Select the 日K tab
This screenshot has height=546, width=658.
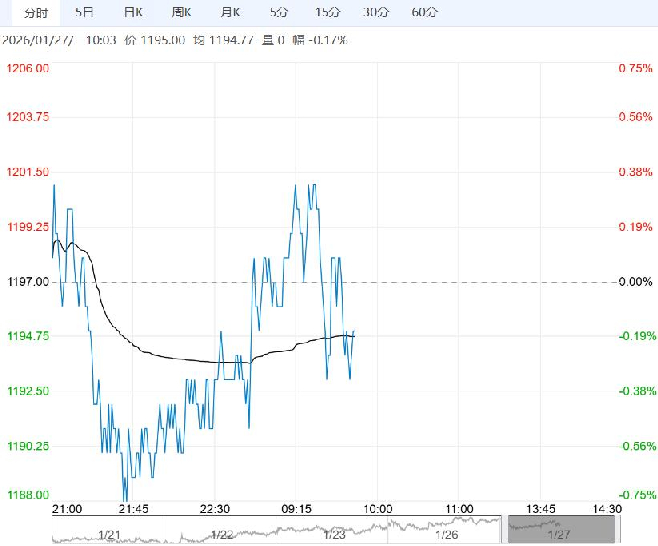[132, 13]
